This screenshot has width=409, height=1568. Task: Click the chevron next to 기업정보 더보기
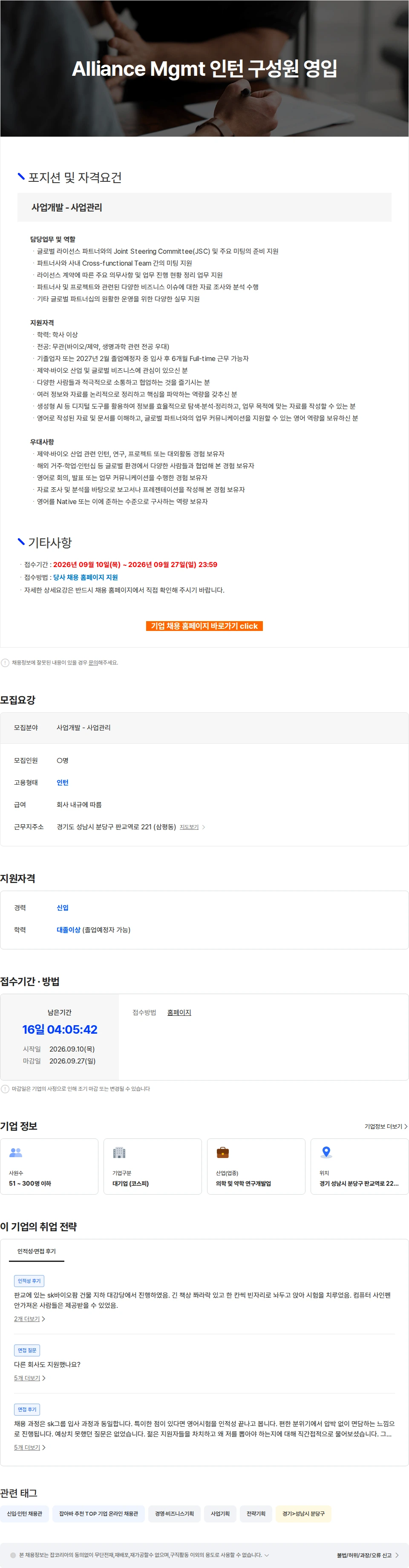click(406, 1126)
